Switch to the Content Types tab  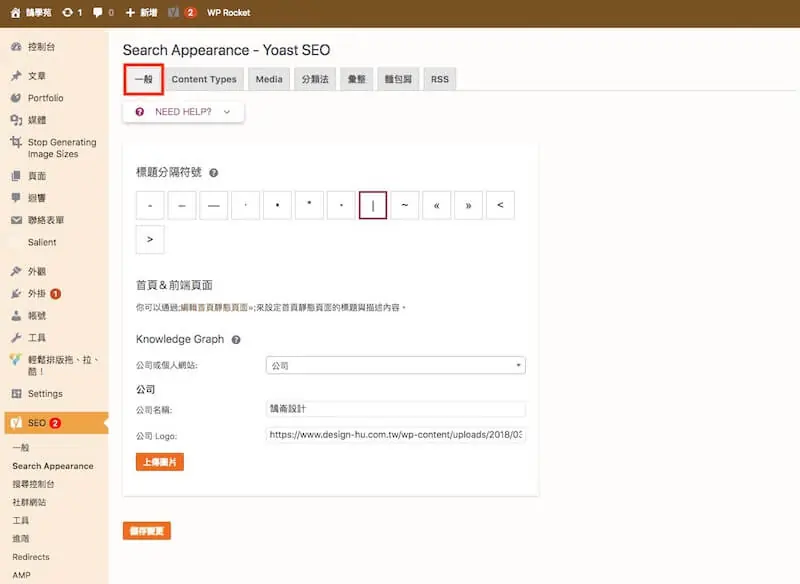click(x=204, y=79)
